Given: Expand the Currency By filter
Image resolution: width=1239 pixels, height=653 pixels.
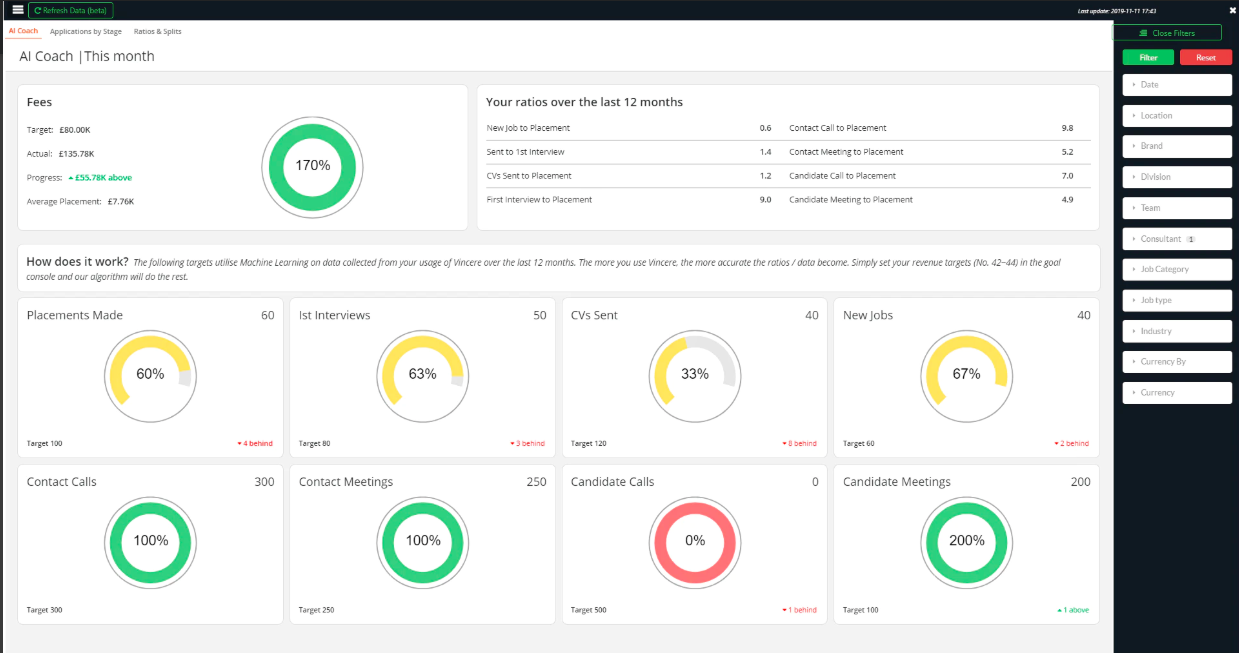Looking at the screenshot, I should coord(1177,362).
